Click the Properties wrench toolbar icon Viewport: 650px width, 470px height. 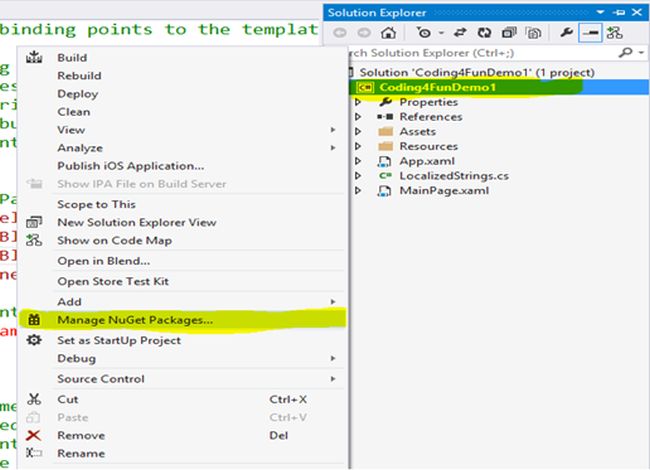click(x=566, y=33)
